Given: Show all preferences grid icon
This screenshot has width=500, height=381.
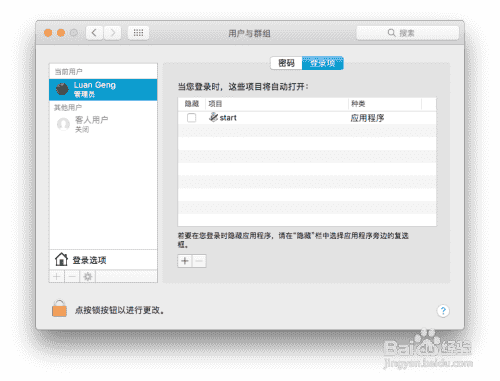Looking at the screenshot, I should (138, 33).
